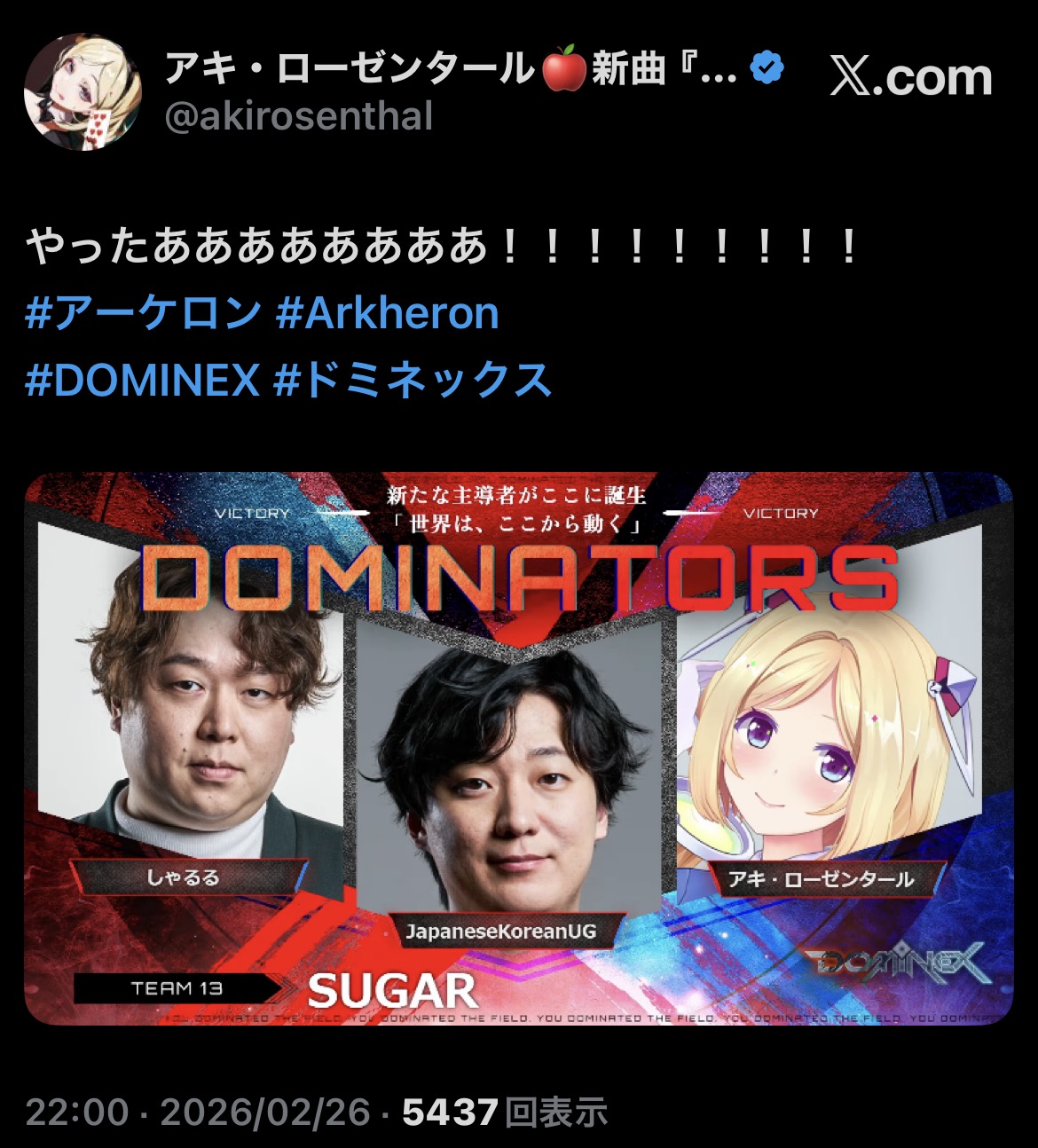Open the #ドミネックス hashtag
This screenshot has height=1148, width=1038.
[x=413, y=380]
